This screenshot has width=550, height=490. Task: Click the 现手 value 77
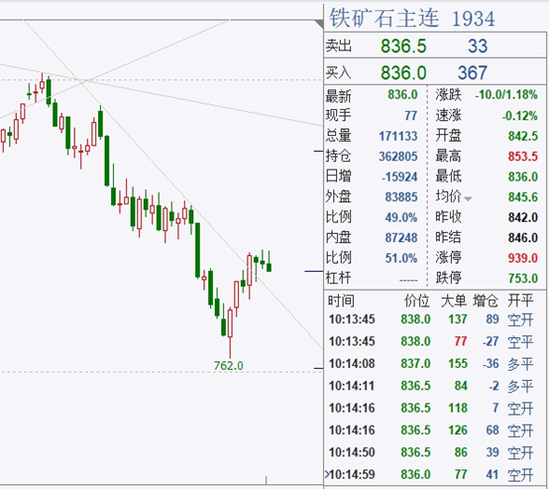tap(411, 115)
